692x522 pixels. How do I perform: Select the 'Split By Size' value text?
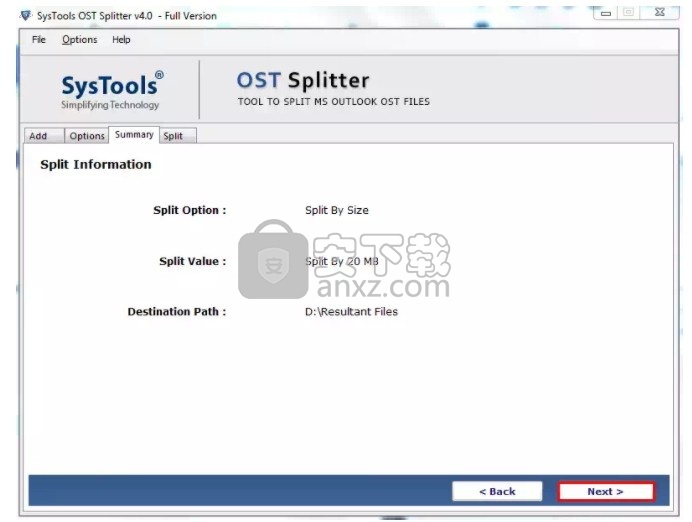337,210
